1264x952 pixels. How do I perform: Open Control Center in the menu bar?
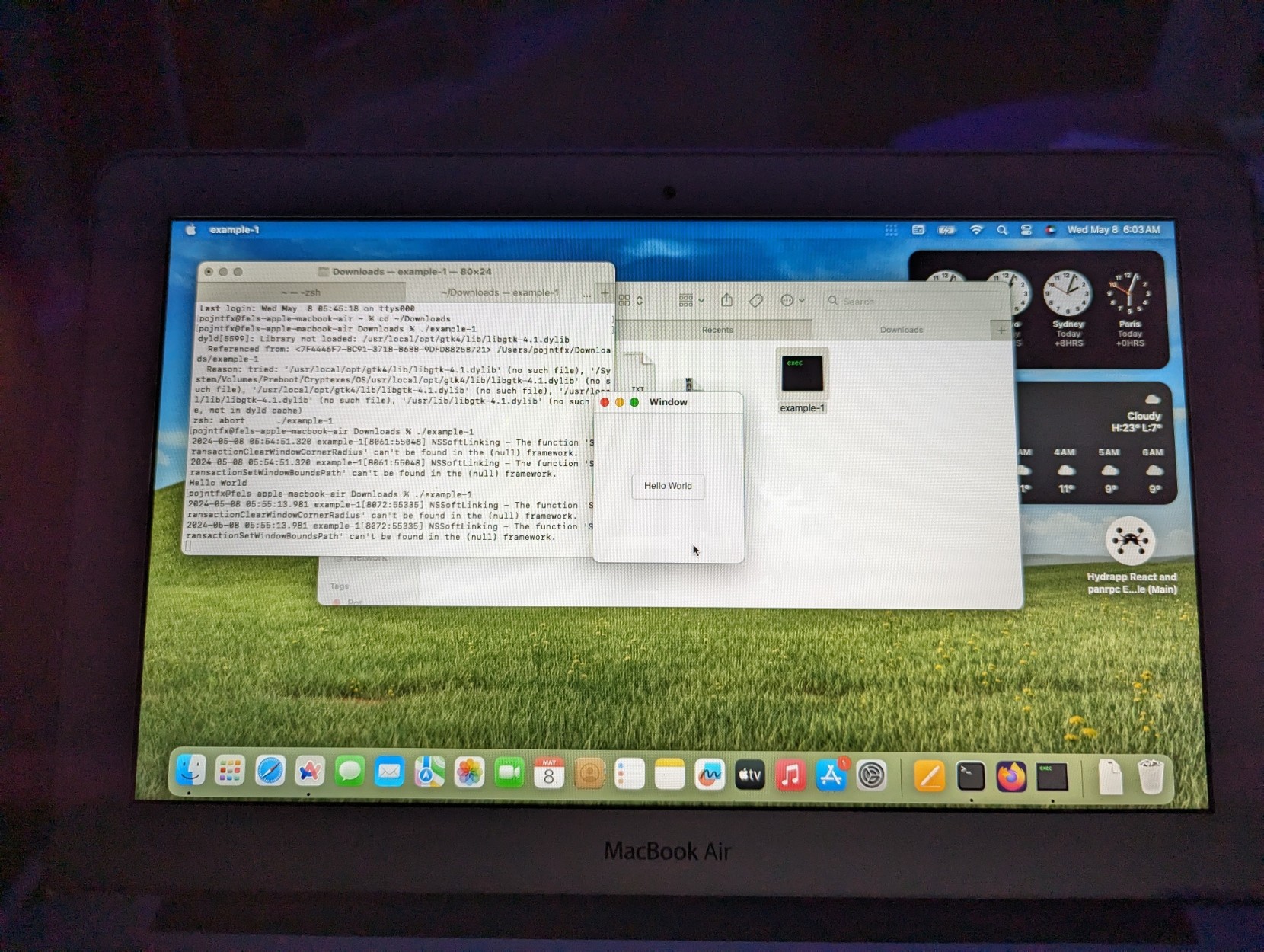click(x=1026, y=230)
